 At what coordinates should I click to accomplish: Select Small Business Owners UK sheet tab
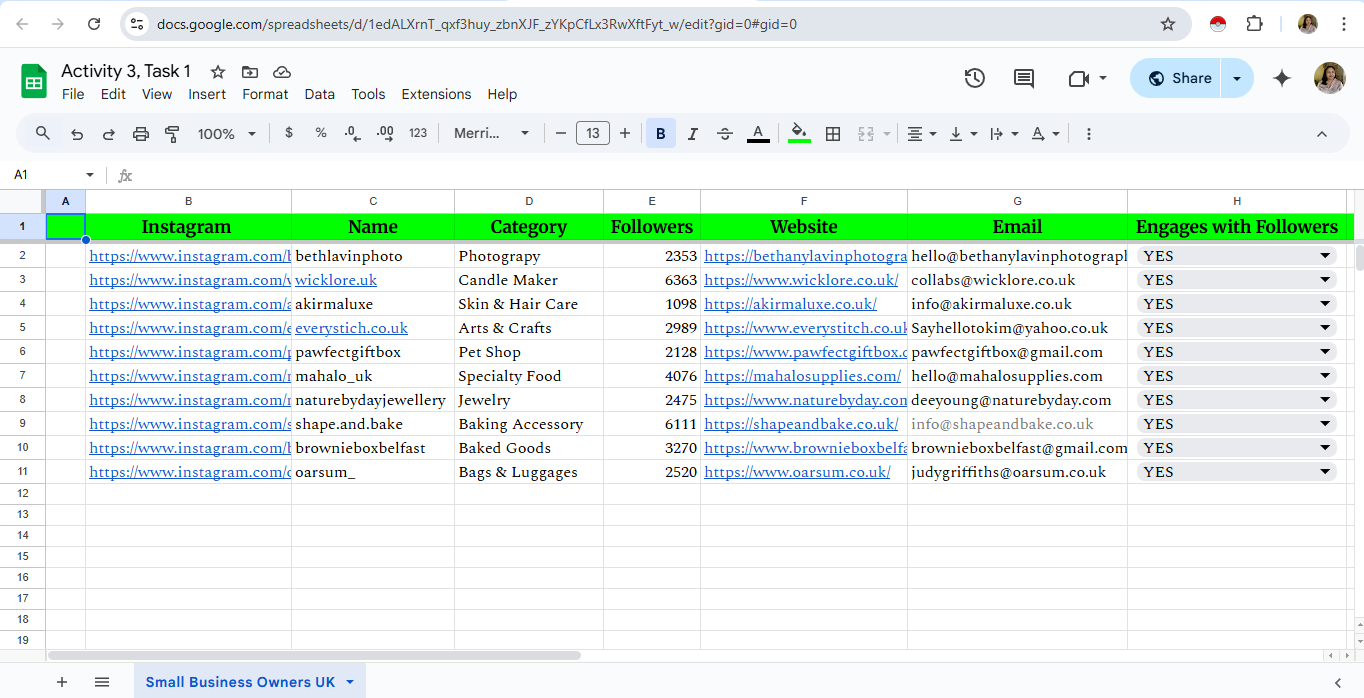[x=240, y=682]
